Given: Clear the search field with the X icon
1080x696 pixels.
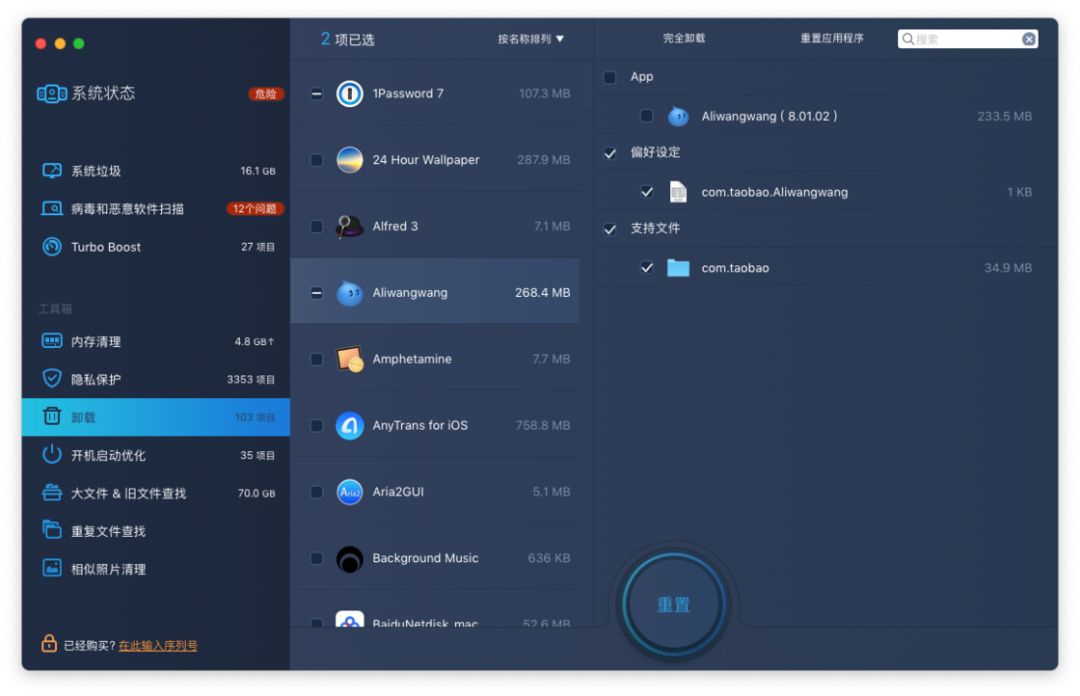Looking at the screenshot, I should [1028, 39].
